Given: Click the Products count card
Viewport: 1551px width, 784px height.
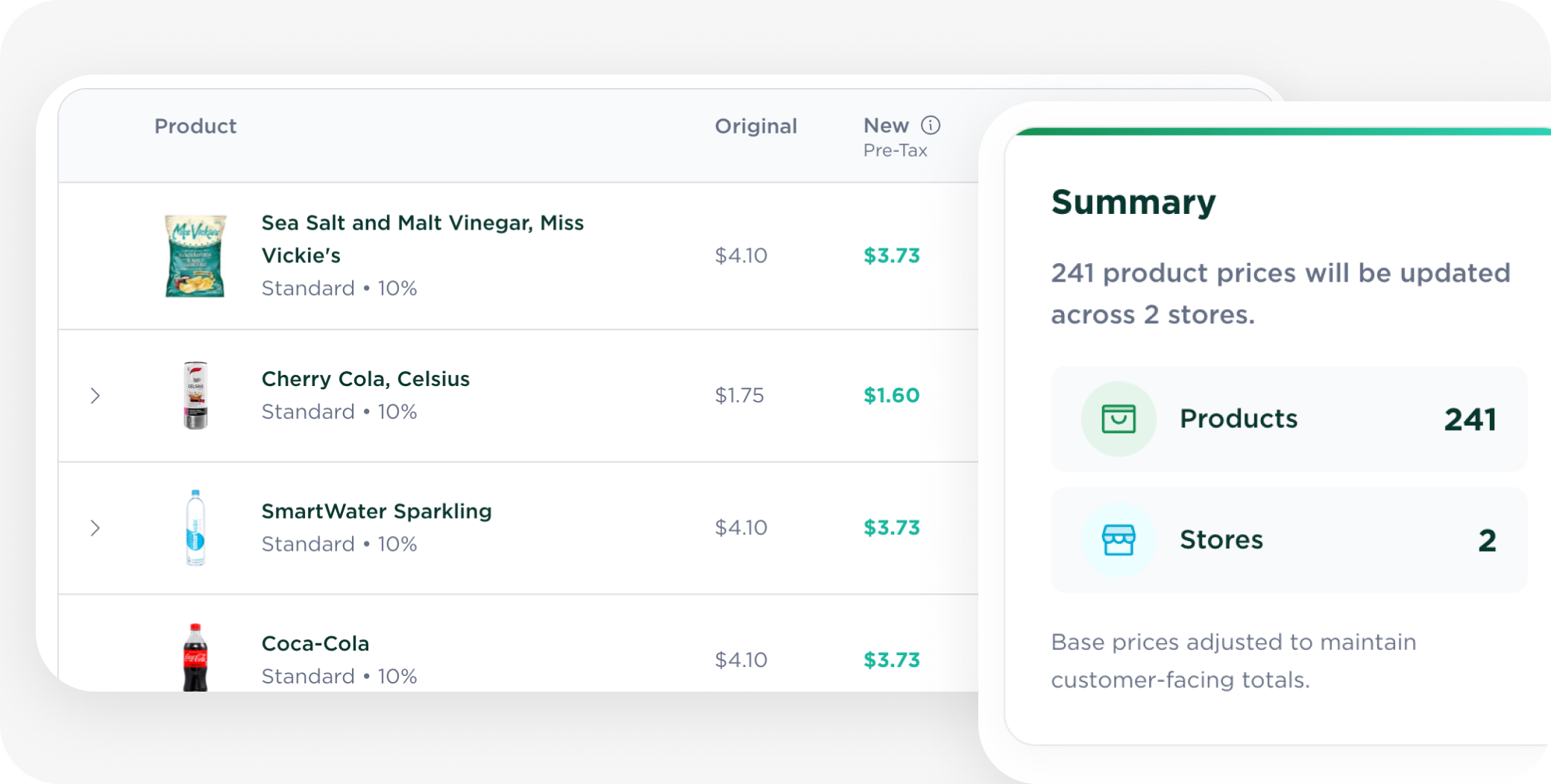Looking at the screenshot, I should pos(1289,419).
